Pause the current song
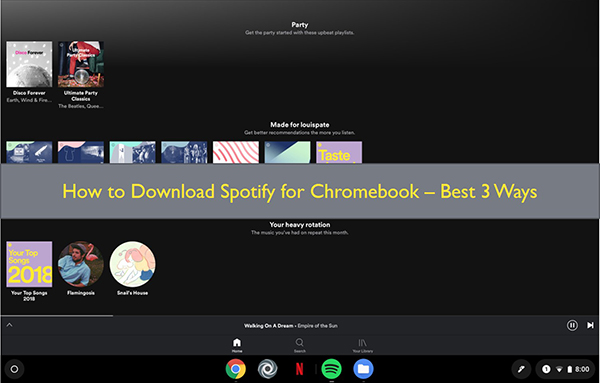Screen dimensions: 600x383 [572, 325]
